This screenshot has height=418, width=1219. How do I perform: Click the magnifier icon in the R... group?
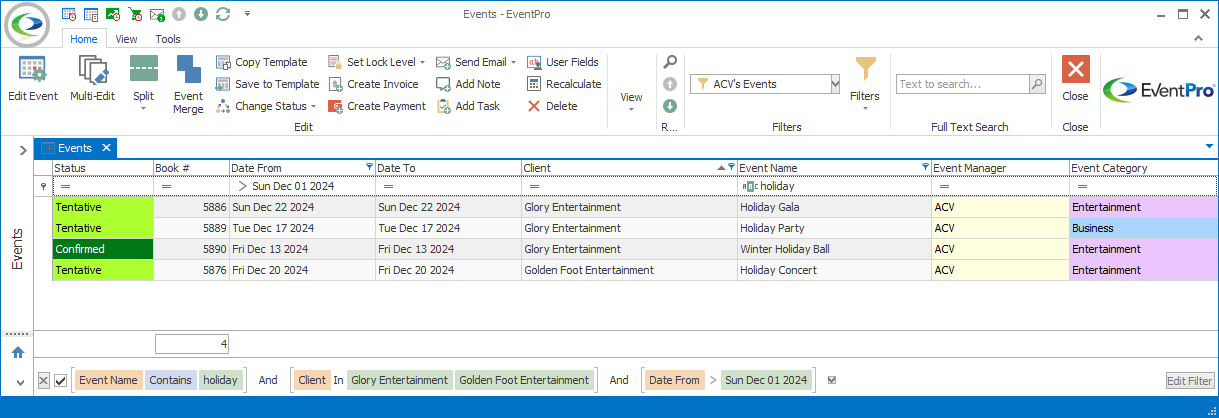[x=670, y=62]
